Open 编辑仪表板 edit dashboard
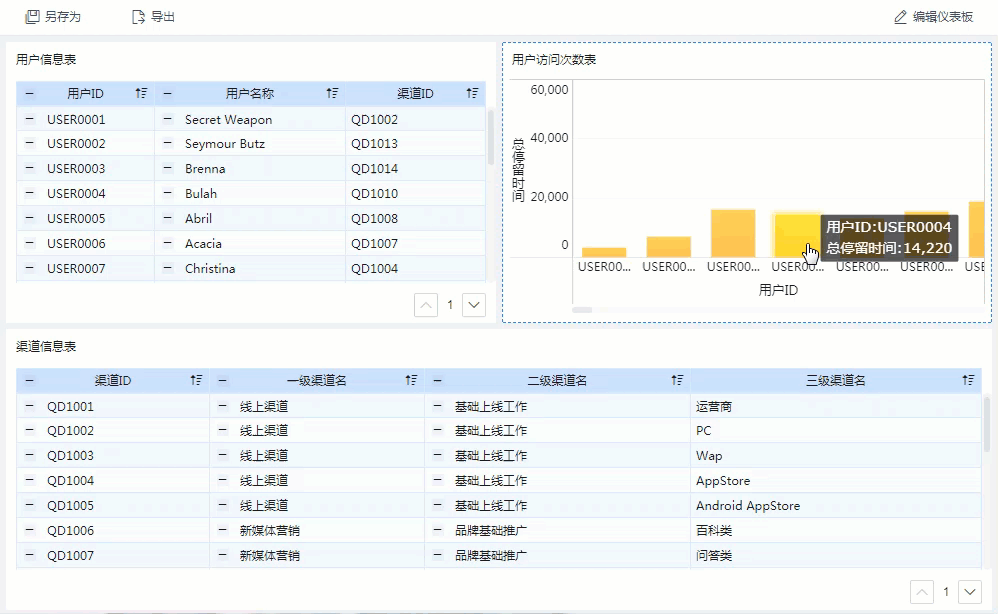Screen dimensions: 998x614 click(x=934, y=17)
